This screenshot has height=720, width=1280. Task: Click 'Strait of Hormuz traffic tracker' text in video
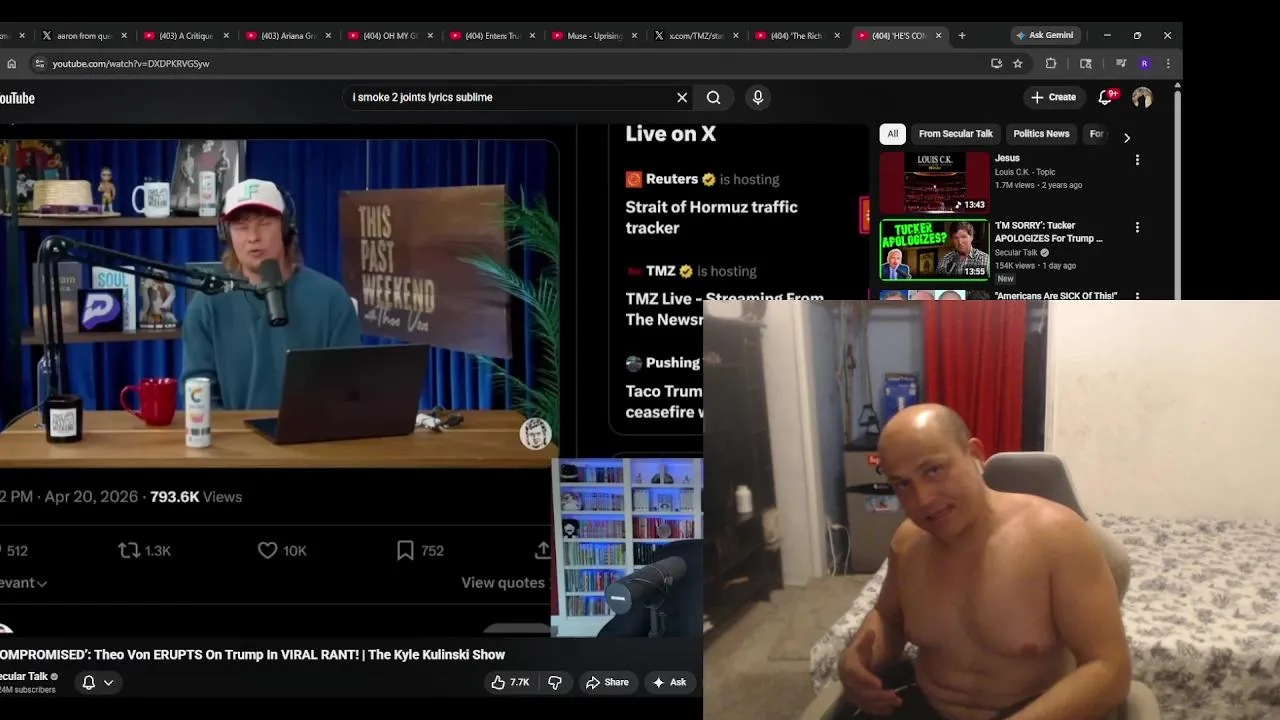(711, 217)
